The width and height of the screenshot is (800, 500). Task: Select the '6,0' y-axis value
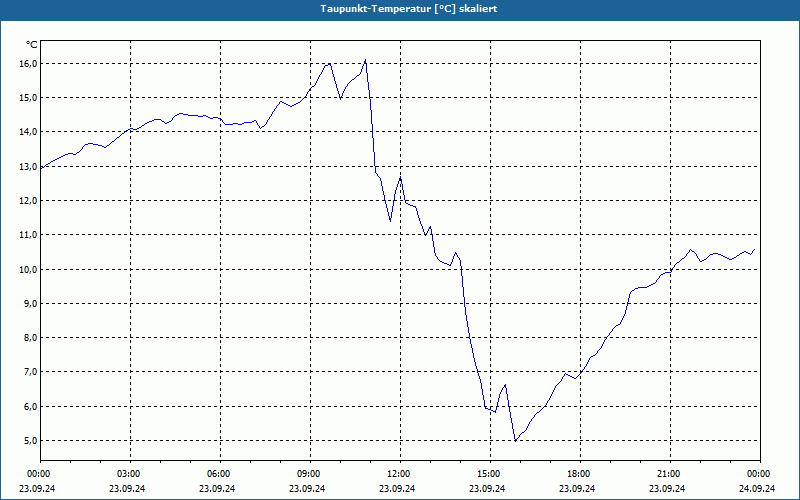pyautogui.click(x=31, y=407)
